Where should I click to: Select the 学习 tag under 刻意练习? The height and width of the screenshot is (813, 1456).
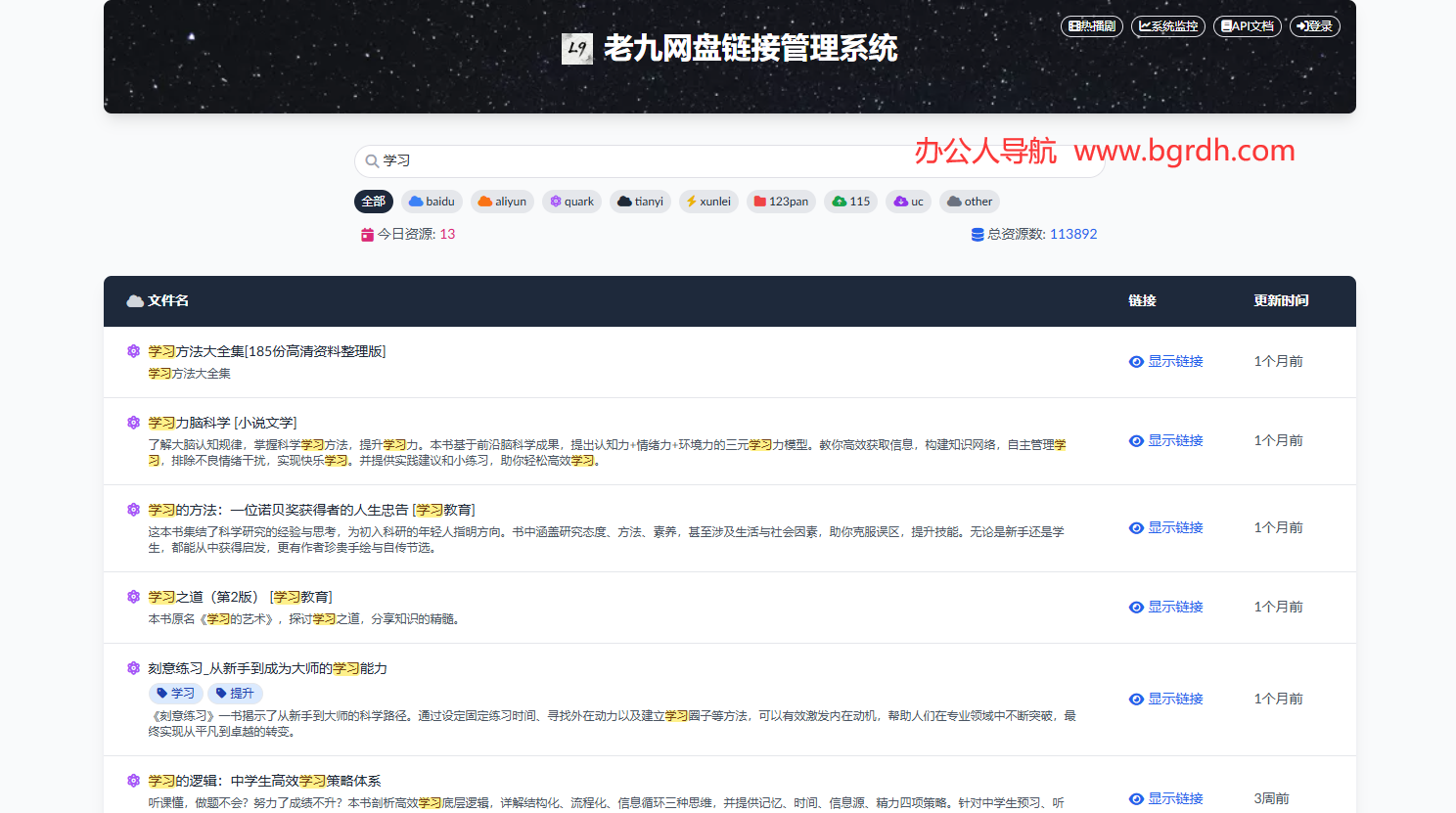click(x=175, y=692)
